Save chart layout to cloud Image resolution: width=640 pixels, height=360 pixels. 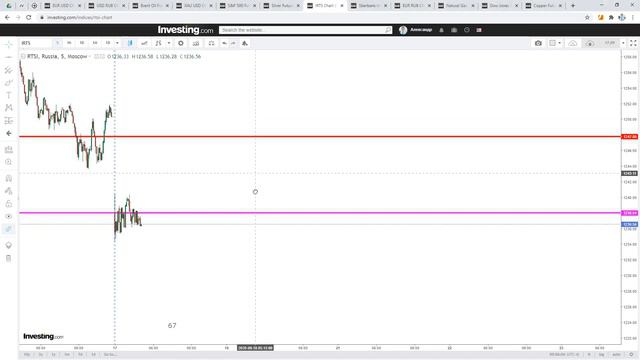pyautogui.click(x=590, y=43)
